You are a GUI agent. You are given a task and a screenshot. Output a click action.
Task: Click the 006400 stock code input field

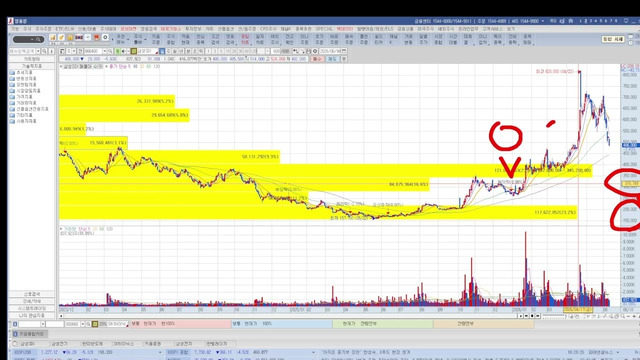tap(93, 51)
